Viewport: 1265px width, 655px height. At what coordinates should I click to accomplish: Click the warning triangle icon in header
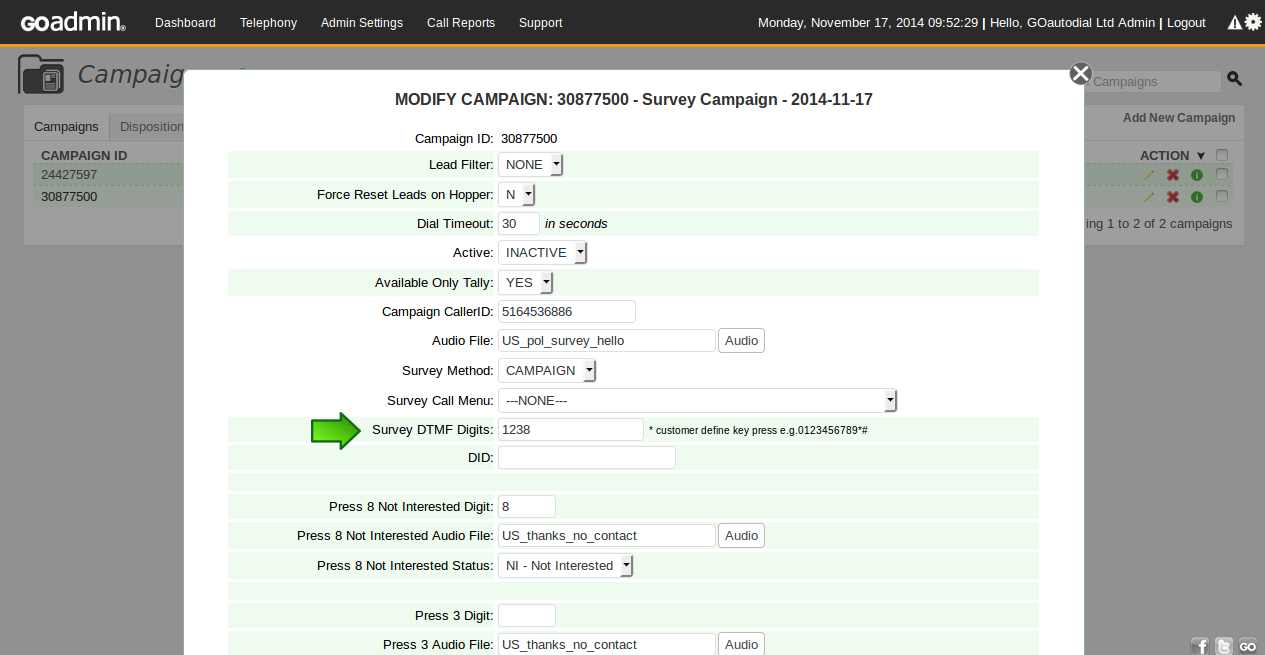point(1234,22)
